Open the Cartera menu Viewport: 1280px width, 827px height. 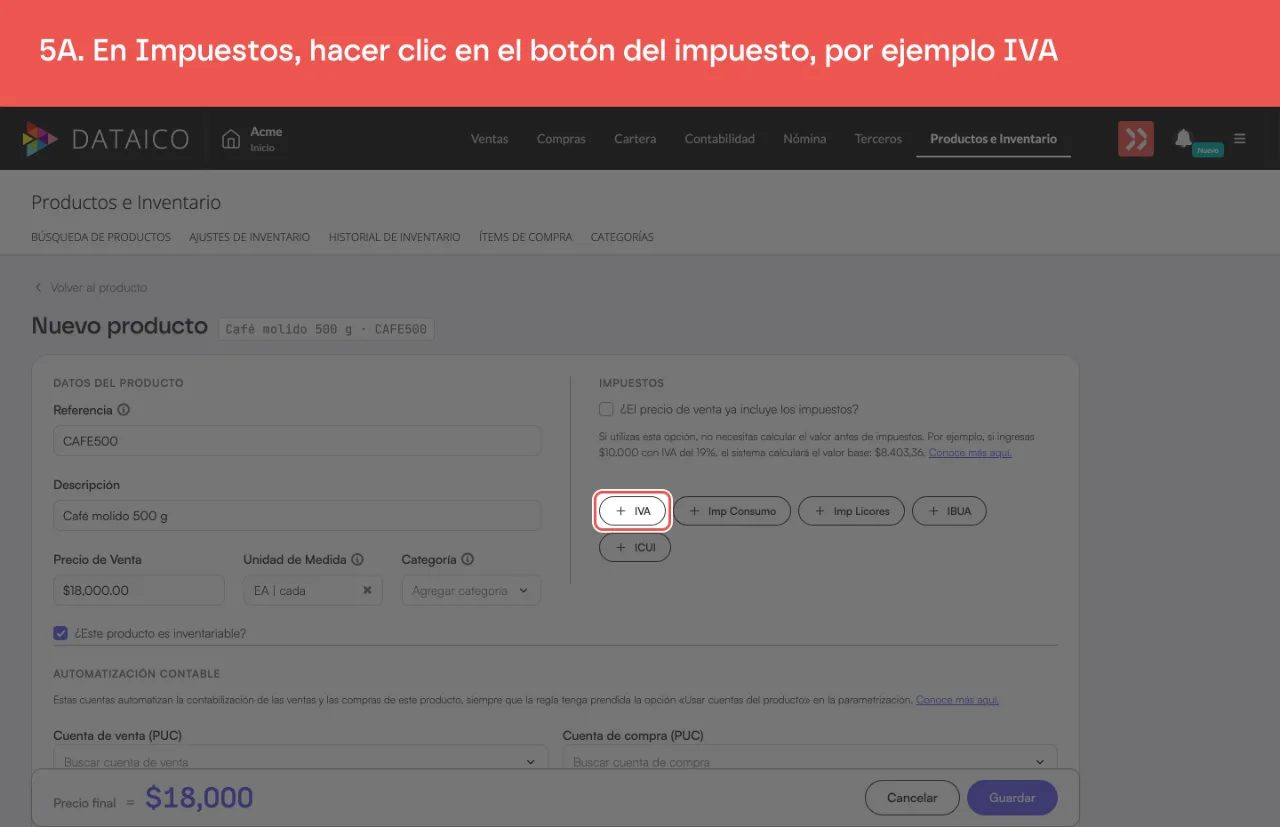point(635,139)
